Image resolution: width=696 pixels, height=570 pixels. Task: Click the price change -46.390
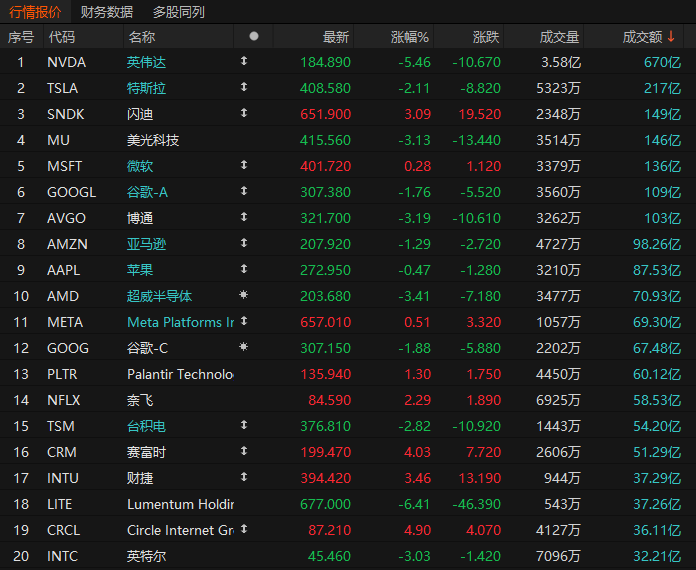pos(477,504)
